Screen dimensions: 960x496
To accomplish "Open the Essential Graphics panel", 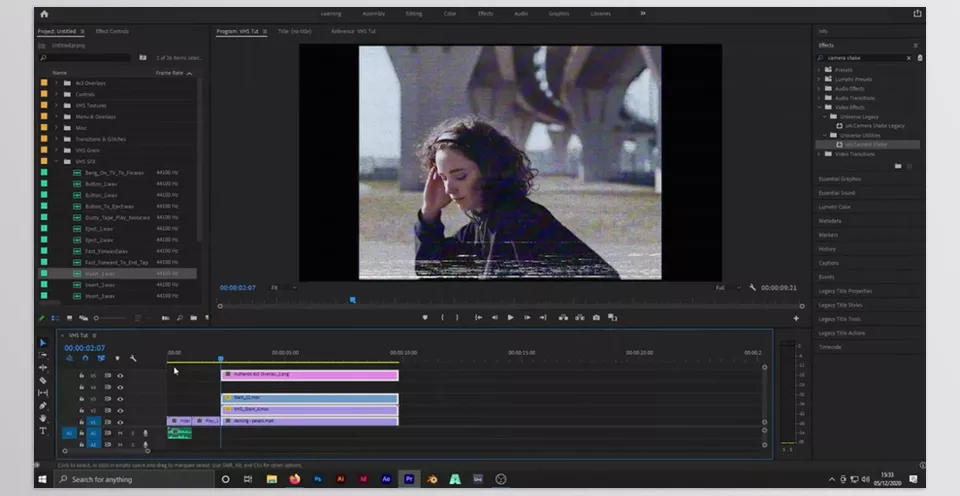I will (839, 179).
